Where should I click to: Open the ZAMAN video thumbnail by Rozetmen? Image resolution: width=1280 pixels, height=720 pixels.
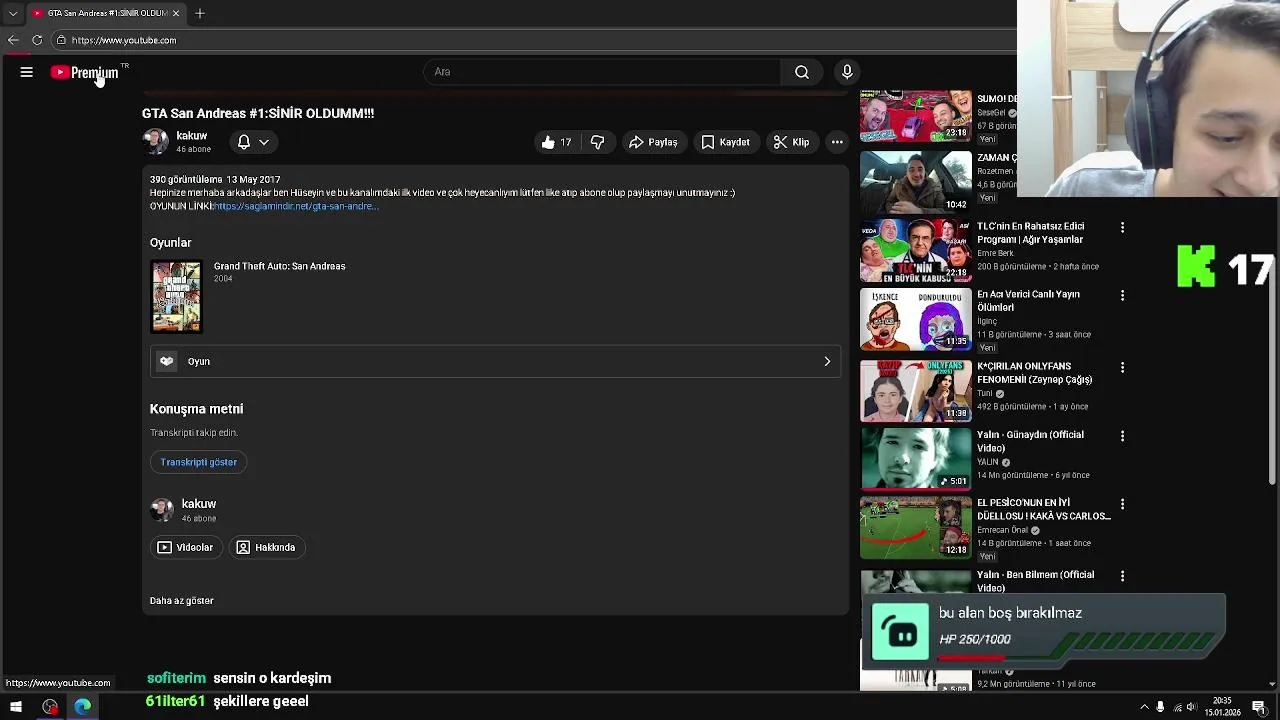(x=916, y=182)
